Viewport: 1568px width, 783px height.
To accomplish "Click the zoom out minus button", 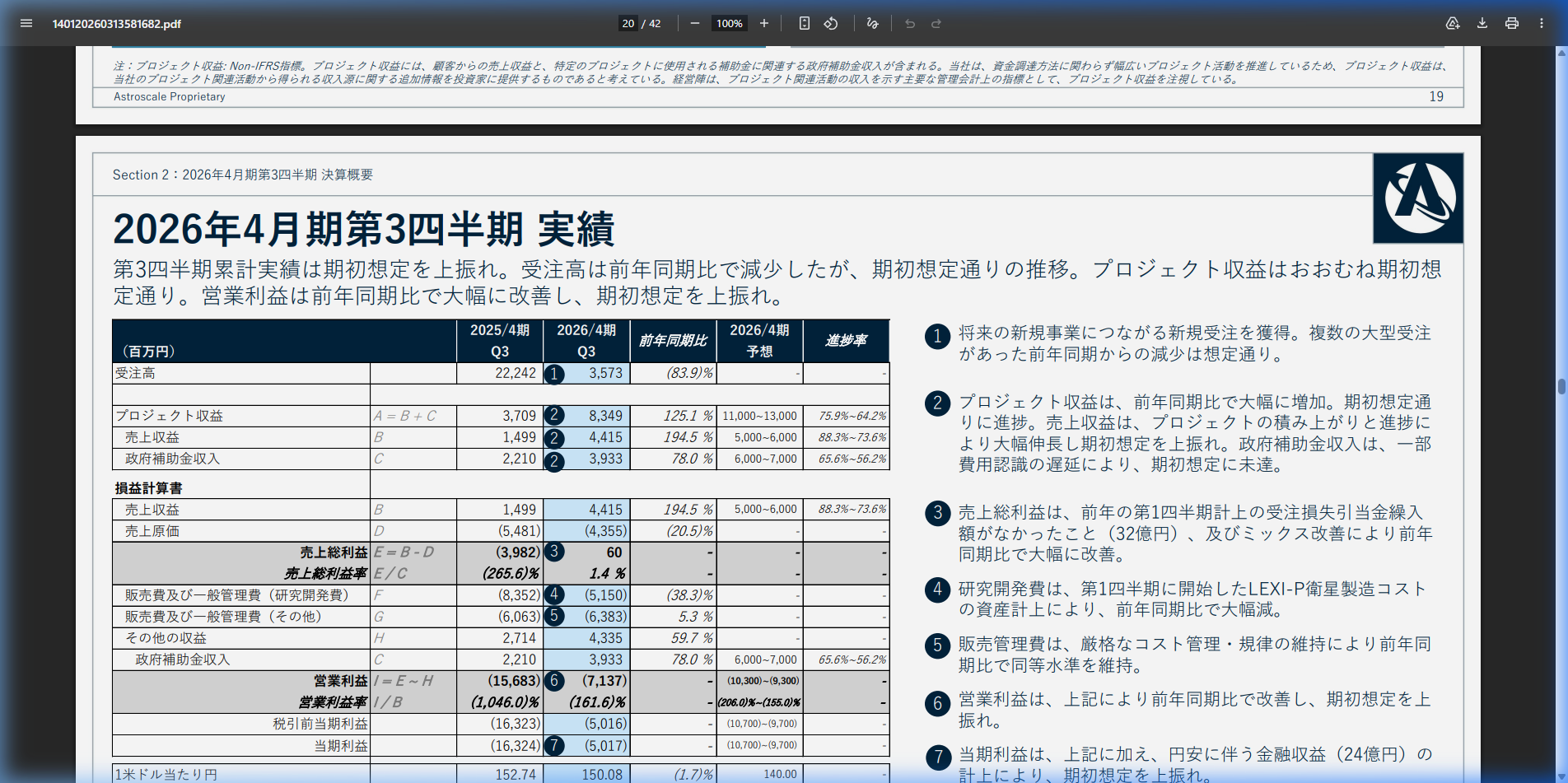I will [x=694, y=23].
